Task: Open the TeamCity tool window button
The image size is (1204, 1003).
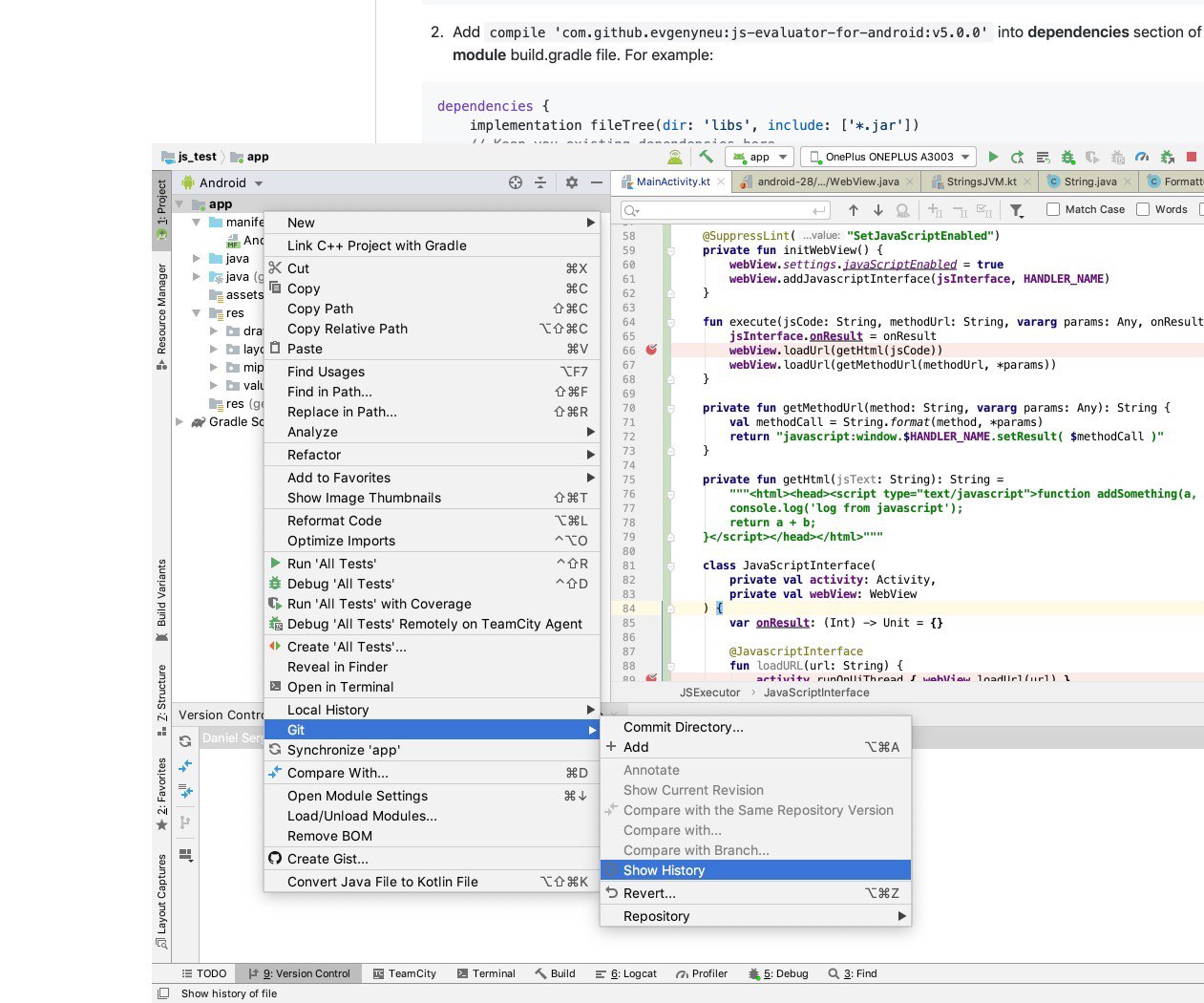Action: coord(405,973)
